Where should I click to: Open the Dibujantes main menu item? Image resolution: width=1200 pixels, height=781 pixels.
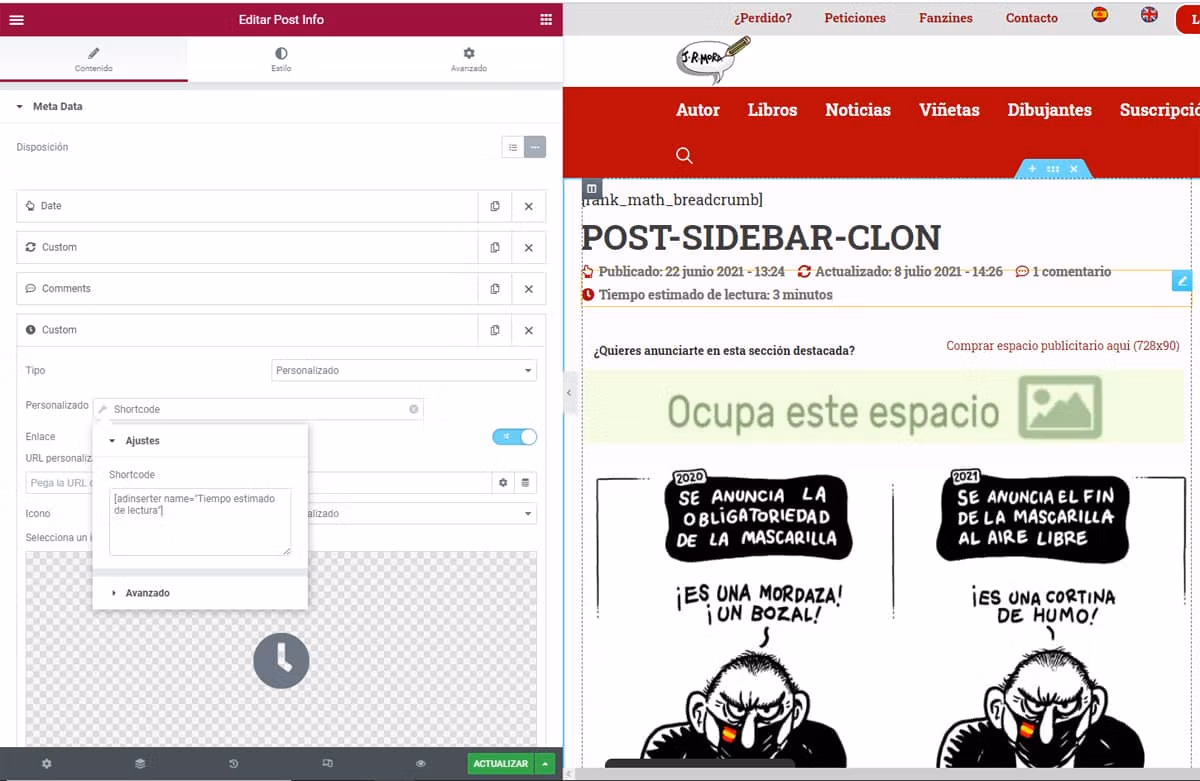[1049, 110]
